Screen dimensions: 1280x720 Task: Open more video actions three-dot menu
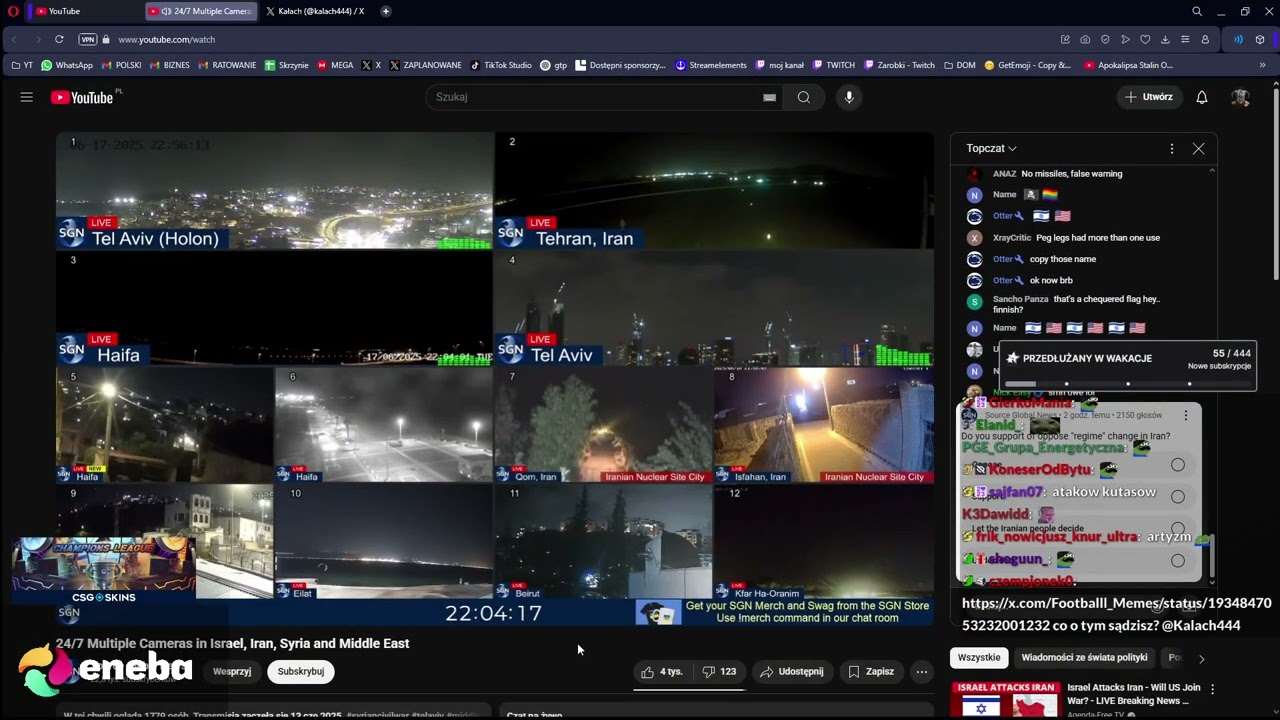point(922,672)
